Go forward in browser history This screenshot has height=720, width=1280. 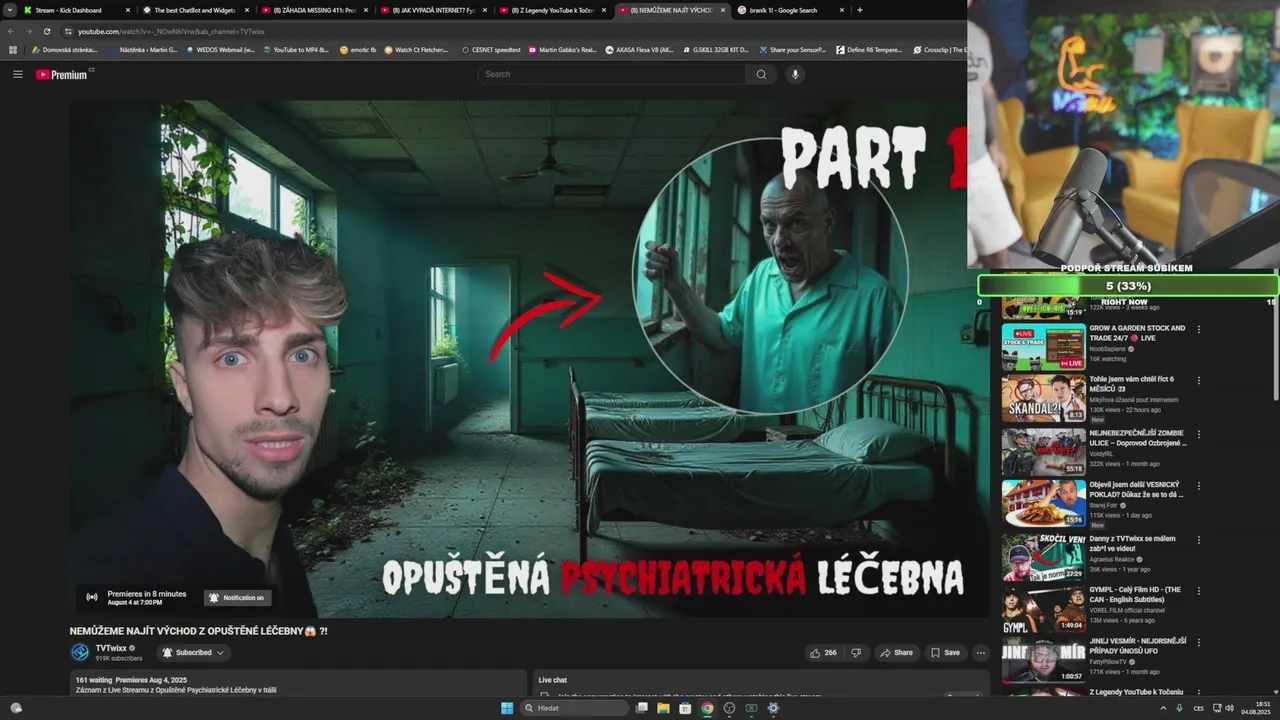[28, 31]
